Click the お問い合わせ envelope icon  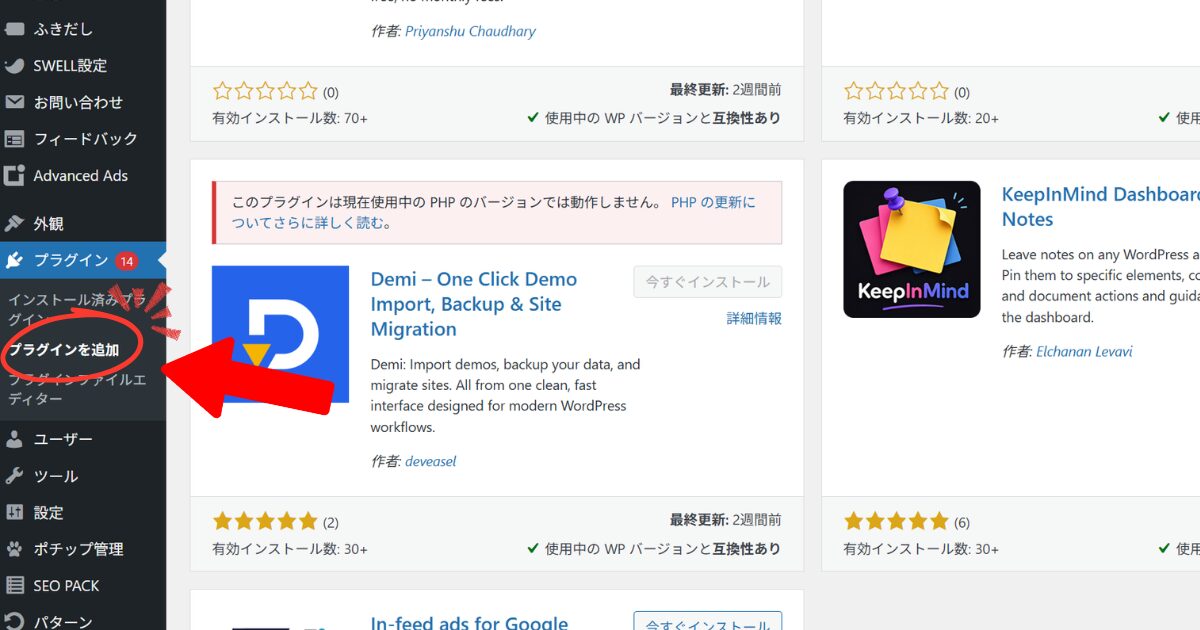pyautogui.click(x=14, y=102)
